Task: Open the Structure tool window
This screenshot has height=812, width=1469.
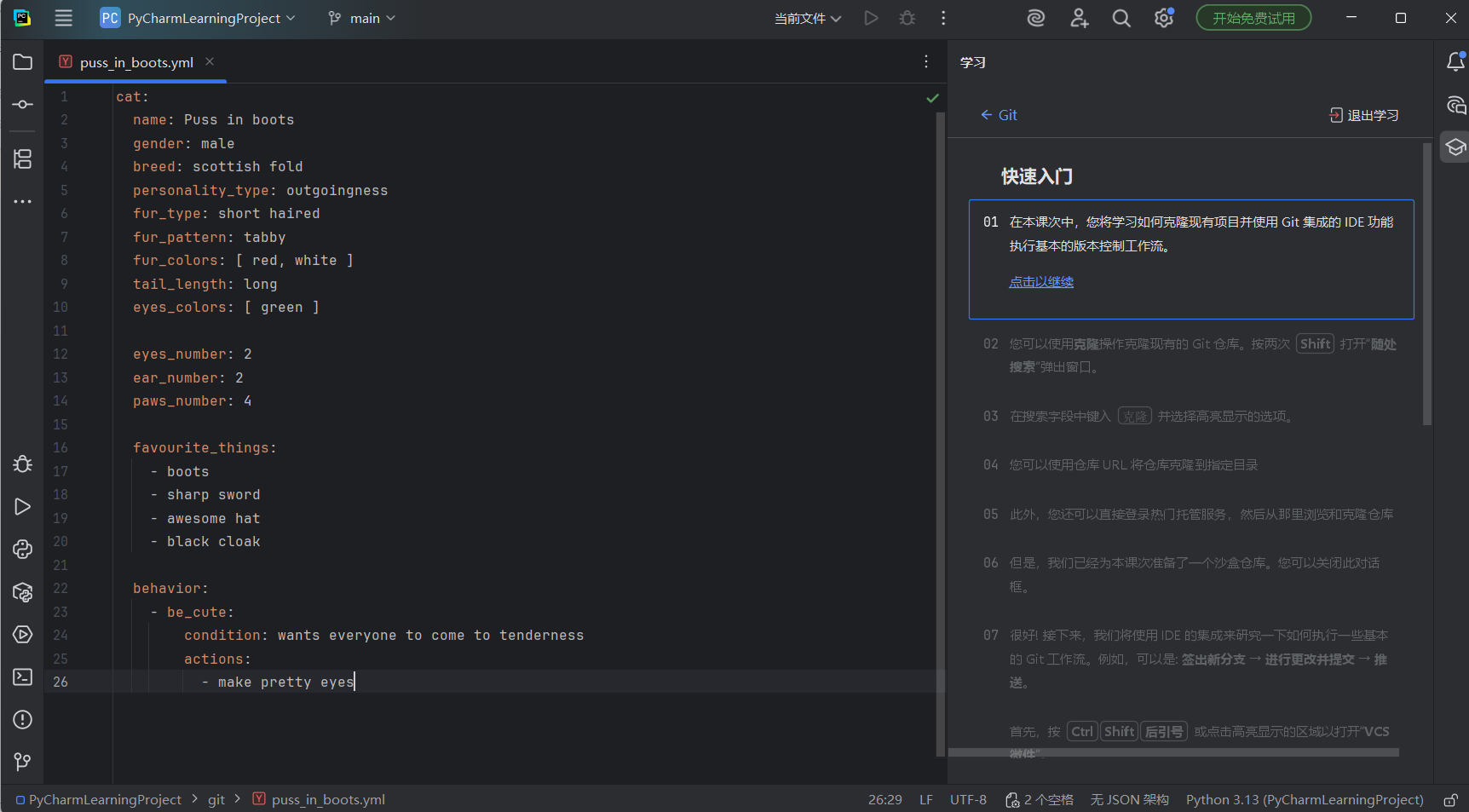Action: pyautogui.click(x=22, y=158)
